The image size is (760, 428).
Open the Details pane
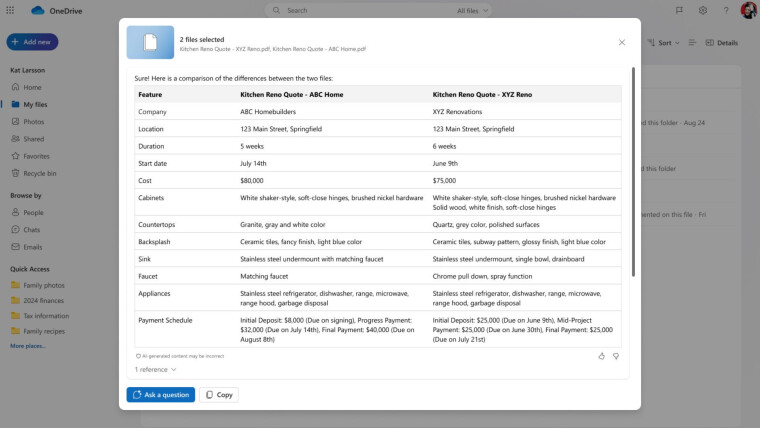pyautogui.click(x=722, y=43)
